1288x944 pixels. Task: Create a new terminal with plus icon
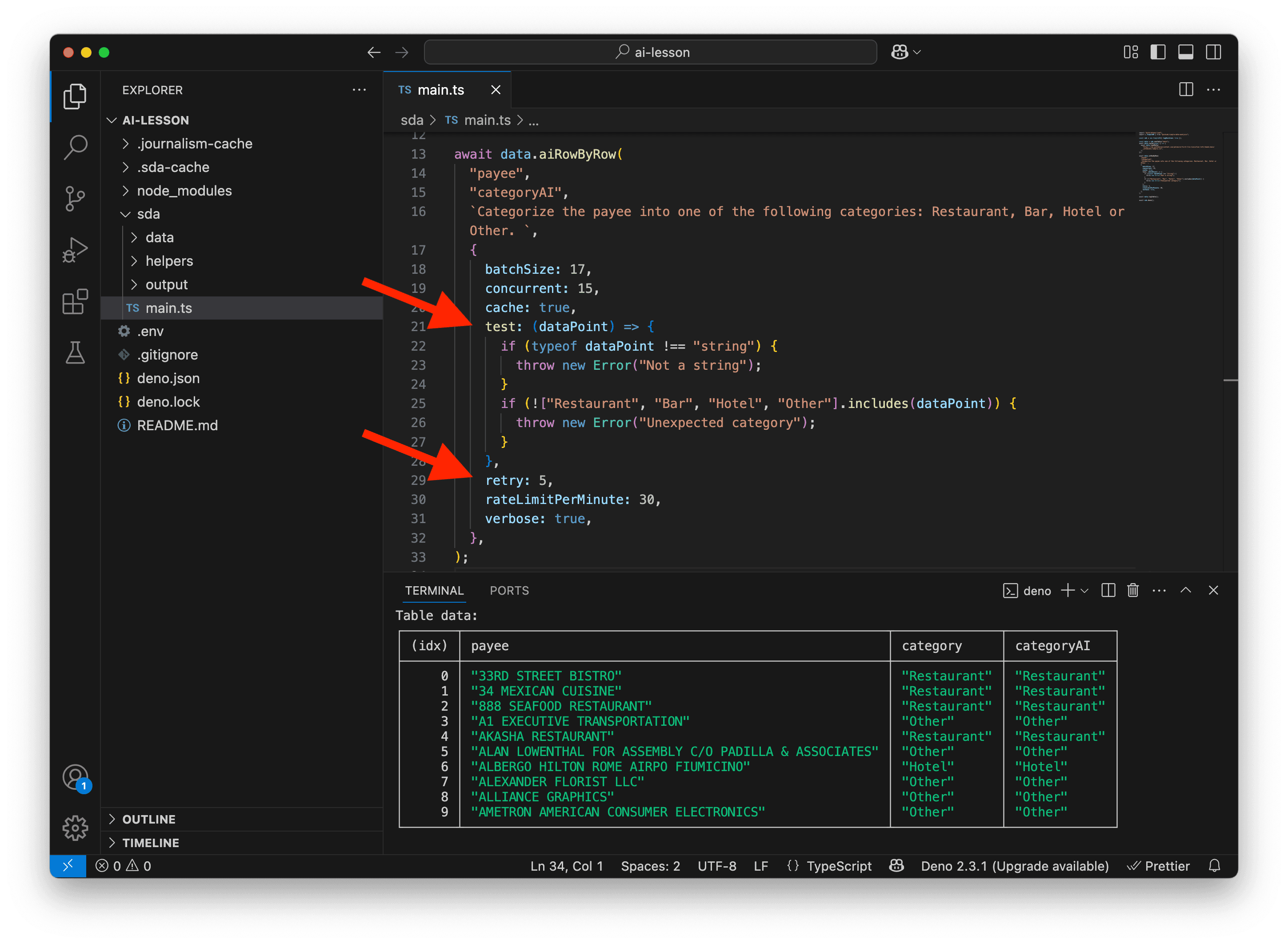coord(1068,590)
